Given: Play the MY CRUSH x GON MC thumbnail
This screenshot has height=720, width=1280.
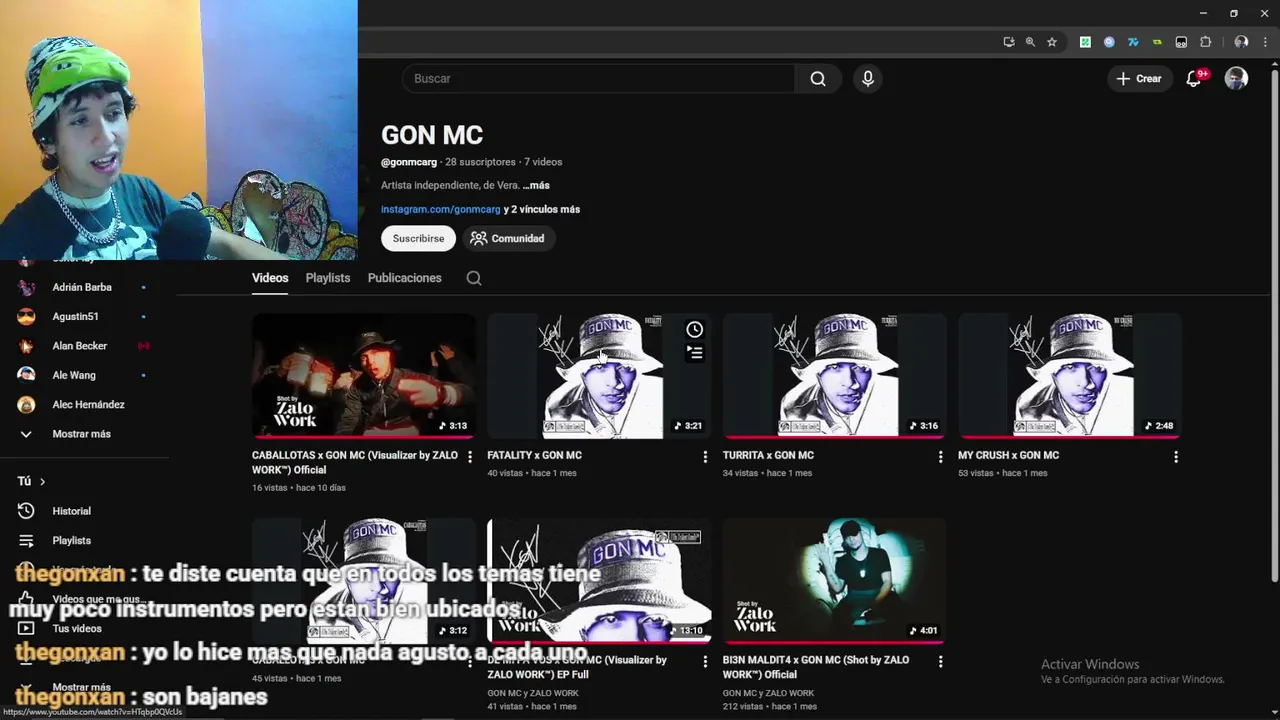Looking at the screenshot, I should tap(1070, 376).
